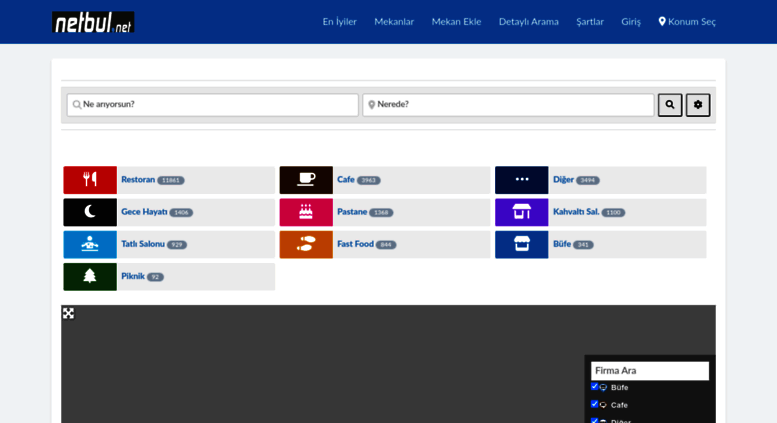Click the marker icon next to Büfe filter
The height and width of the screenshot is (423, 777).
pos(604,387)
